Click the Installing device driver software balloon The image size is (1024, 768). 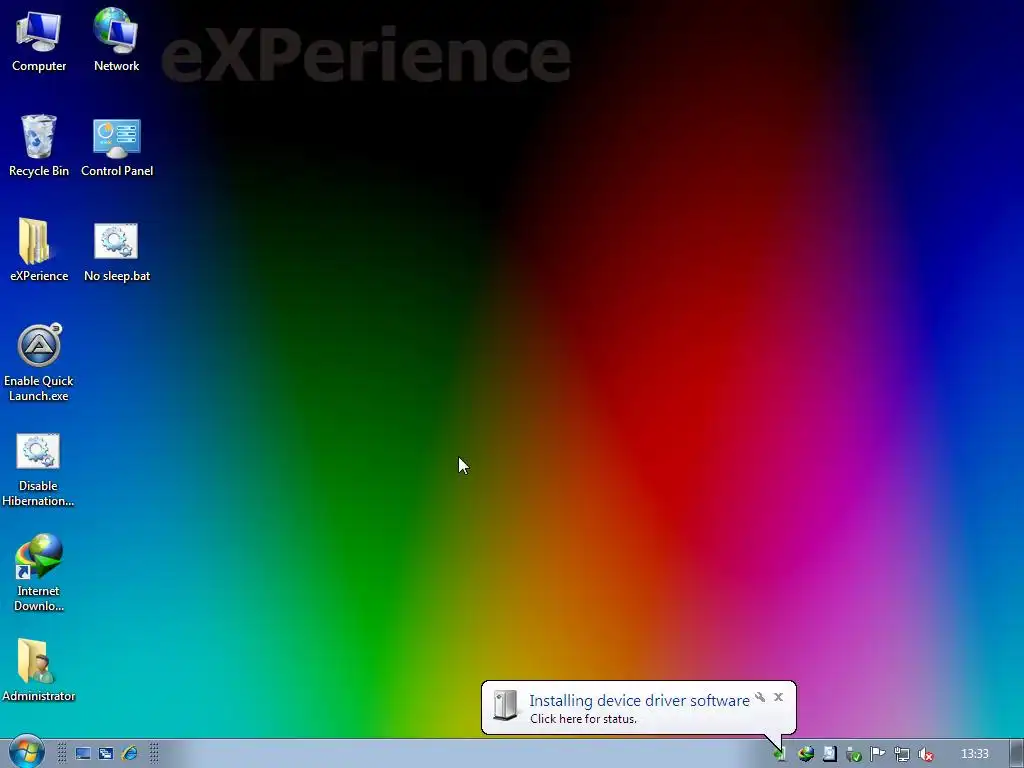pos(639,708)
